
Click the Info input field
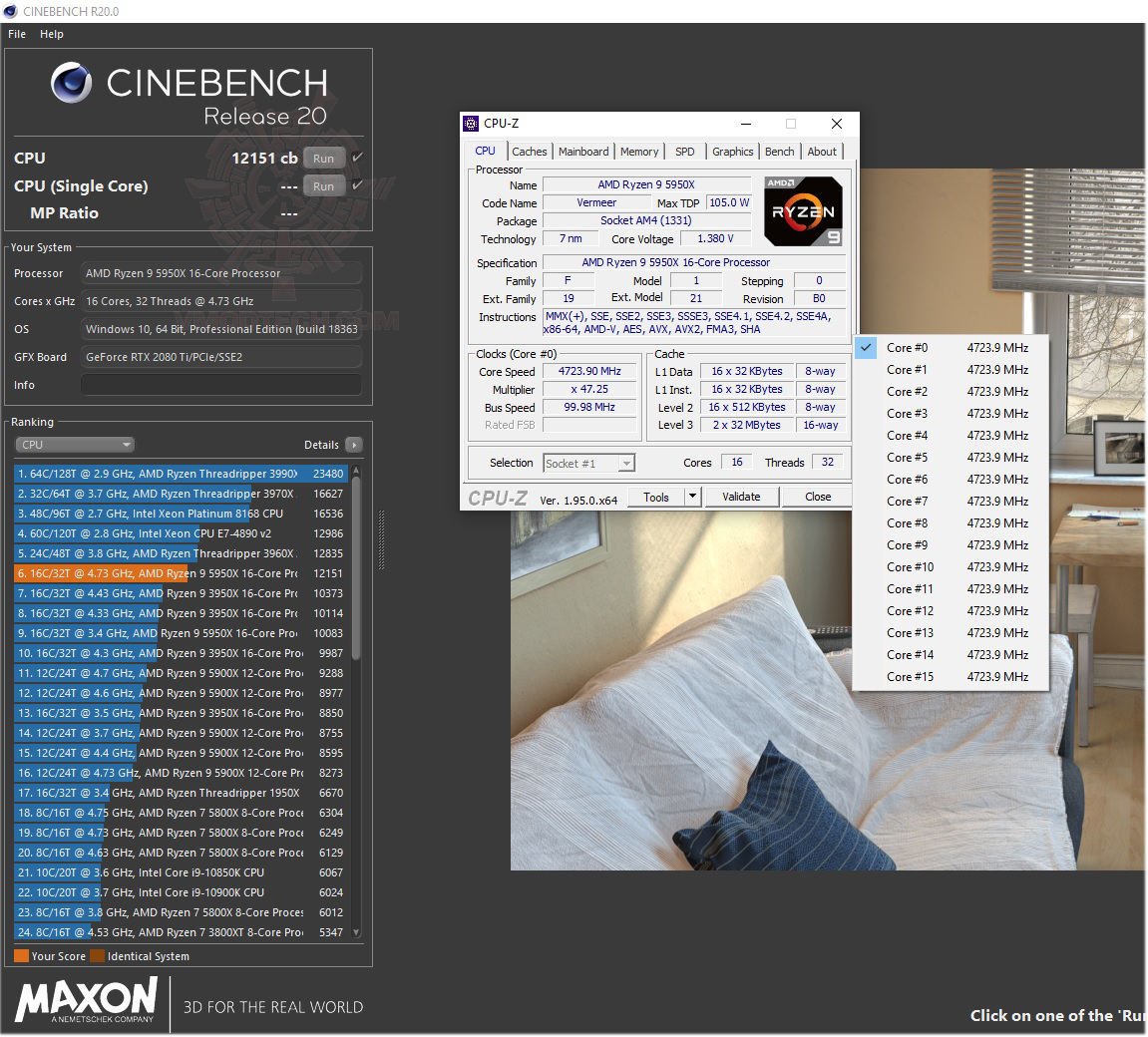[x=221, y=385]
